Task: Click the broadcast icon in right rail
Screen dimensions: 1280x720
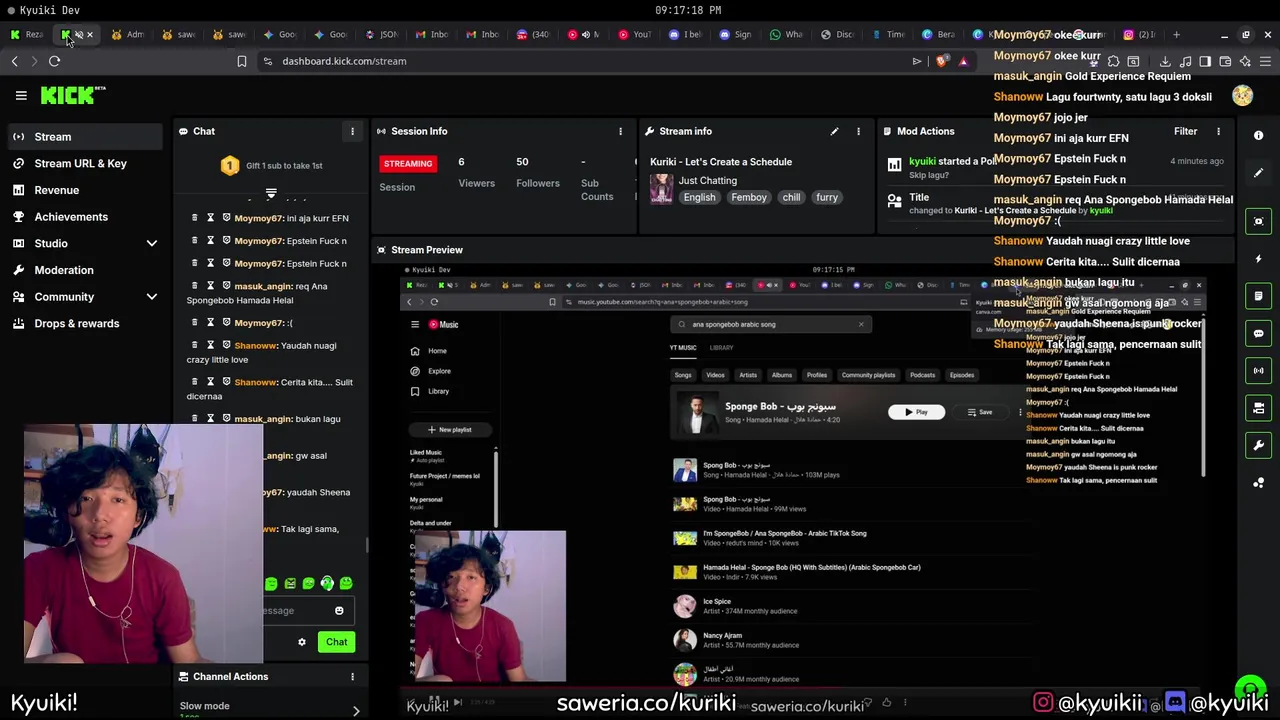Action: click(1258, 371)
